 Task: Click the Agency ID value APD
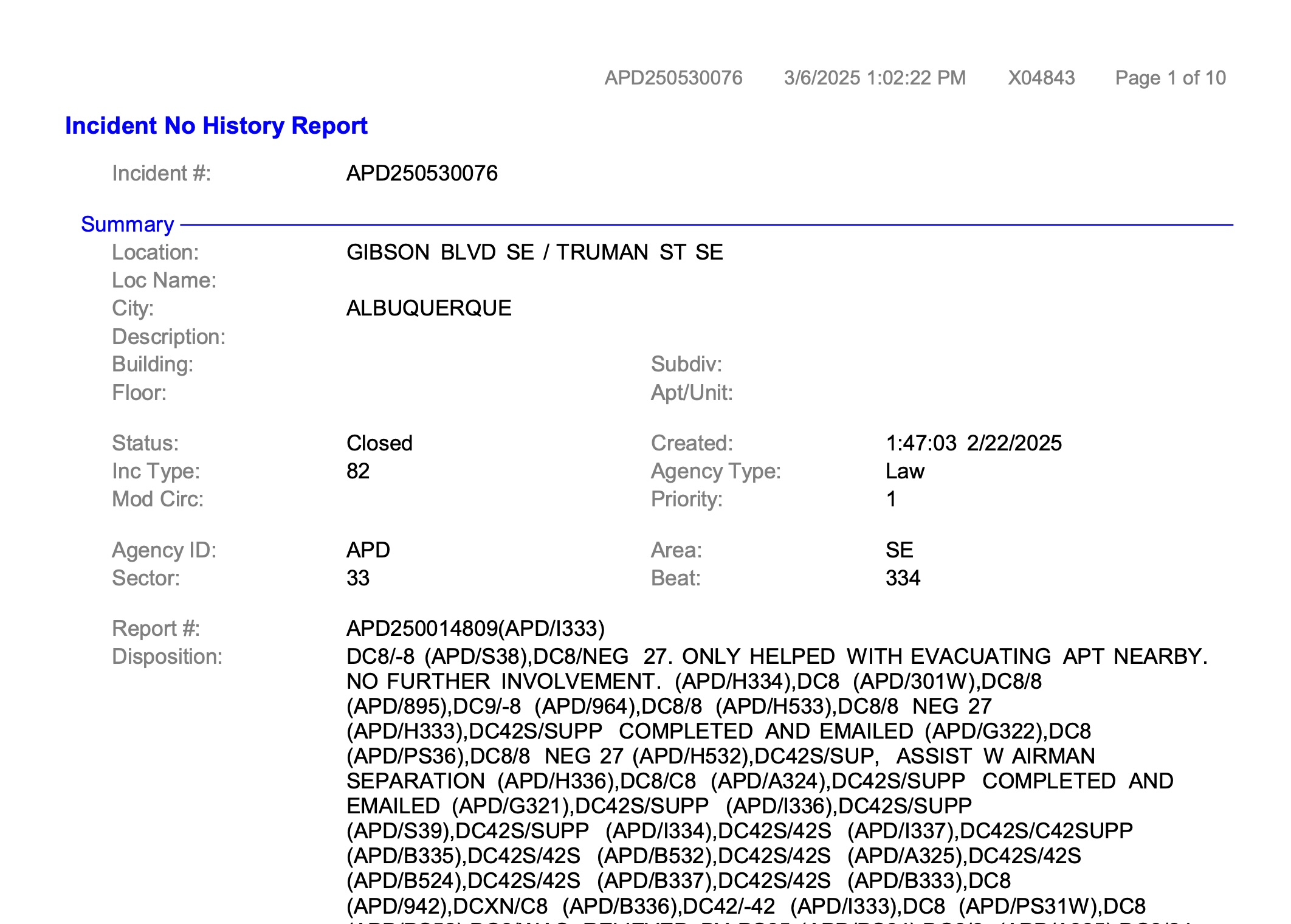pyautogui.click(x=368, y=550)
